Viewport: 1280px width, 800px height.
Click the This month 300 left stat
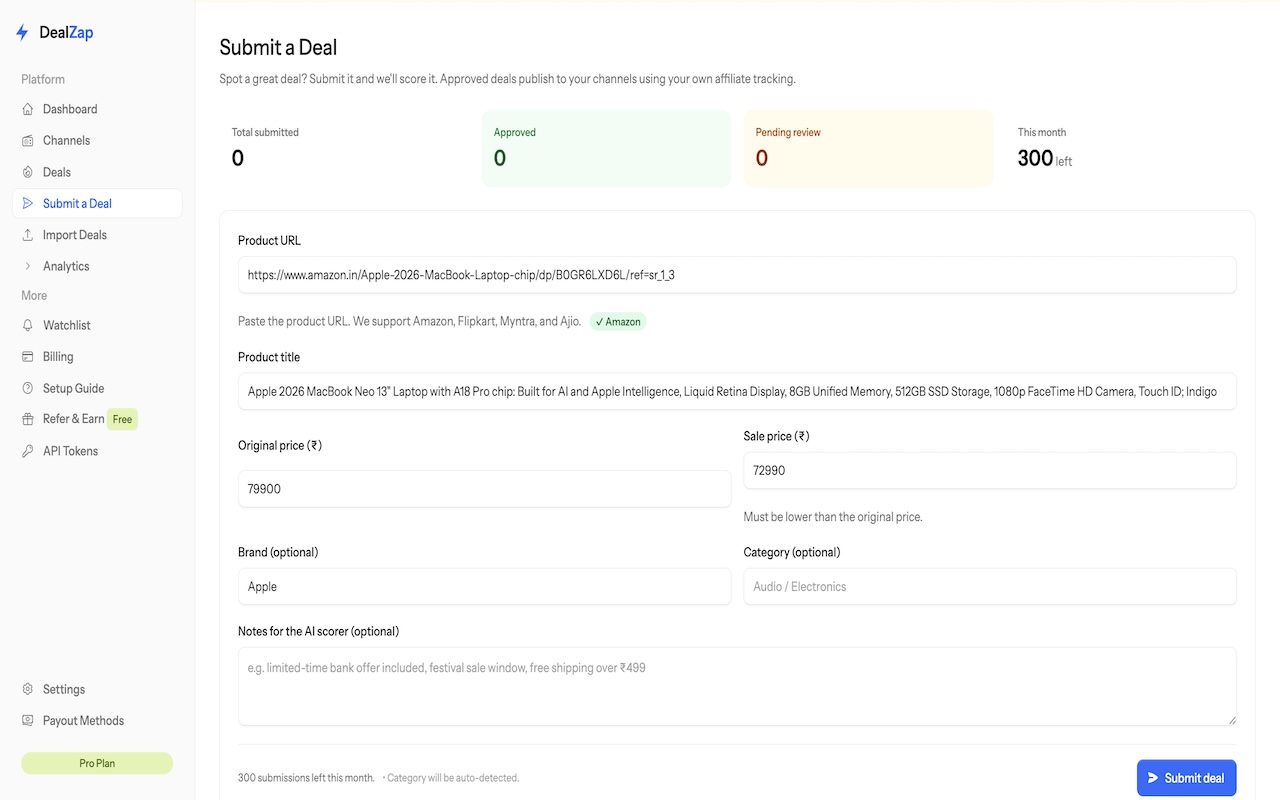[x=1130, y=148]
